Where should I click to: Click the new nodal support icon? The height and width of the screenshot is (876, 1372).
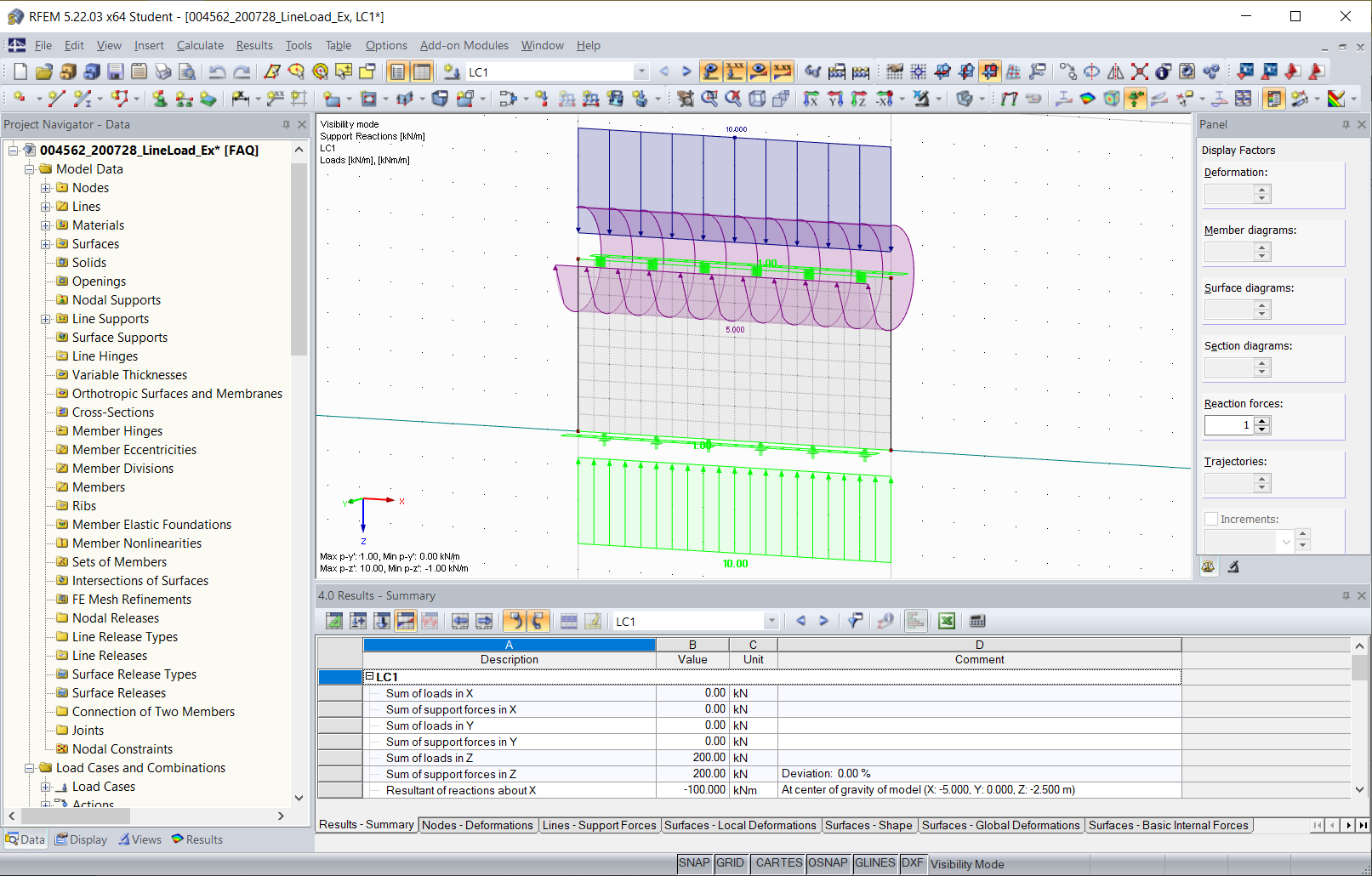(x=159, y=100)
